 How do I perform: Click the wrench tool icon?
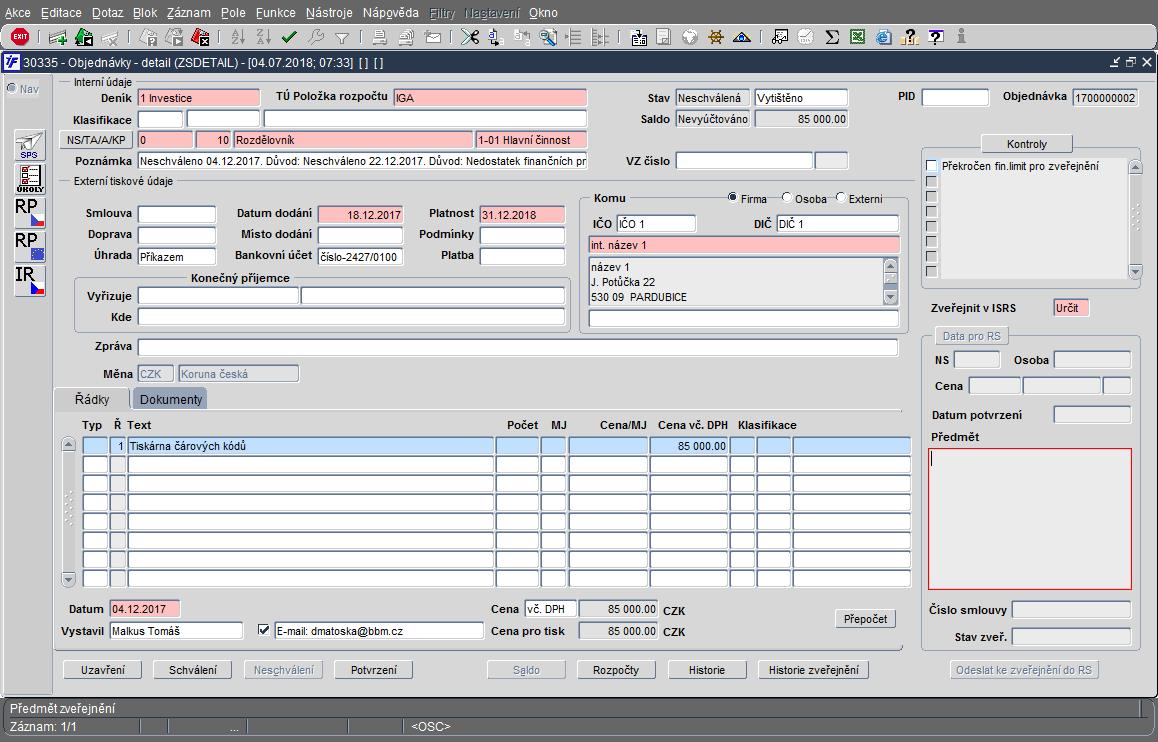click(x=315, y=37)
